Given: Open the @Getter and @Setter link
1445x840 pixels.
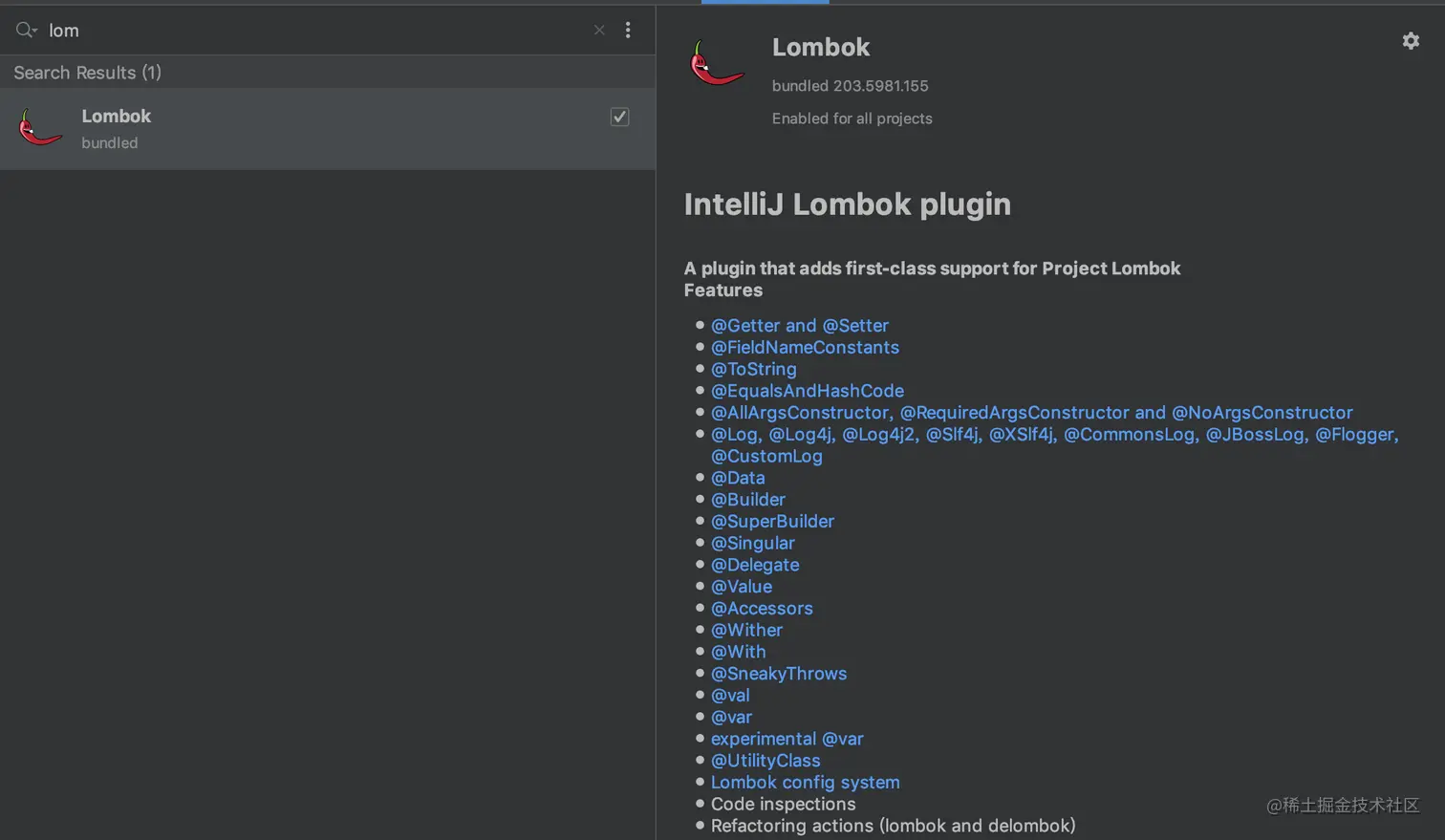Looking at the screenshot, I should pyautogui.click(x=799, y=325).
